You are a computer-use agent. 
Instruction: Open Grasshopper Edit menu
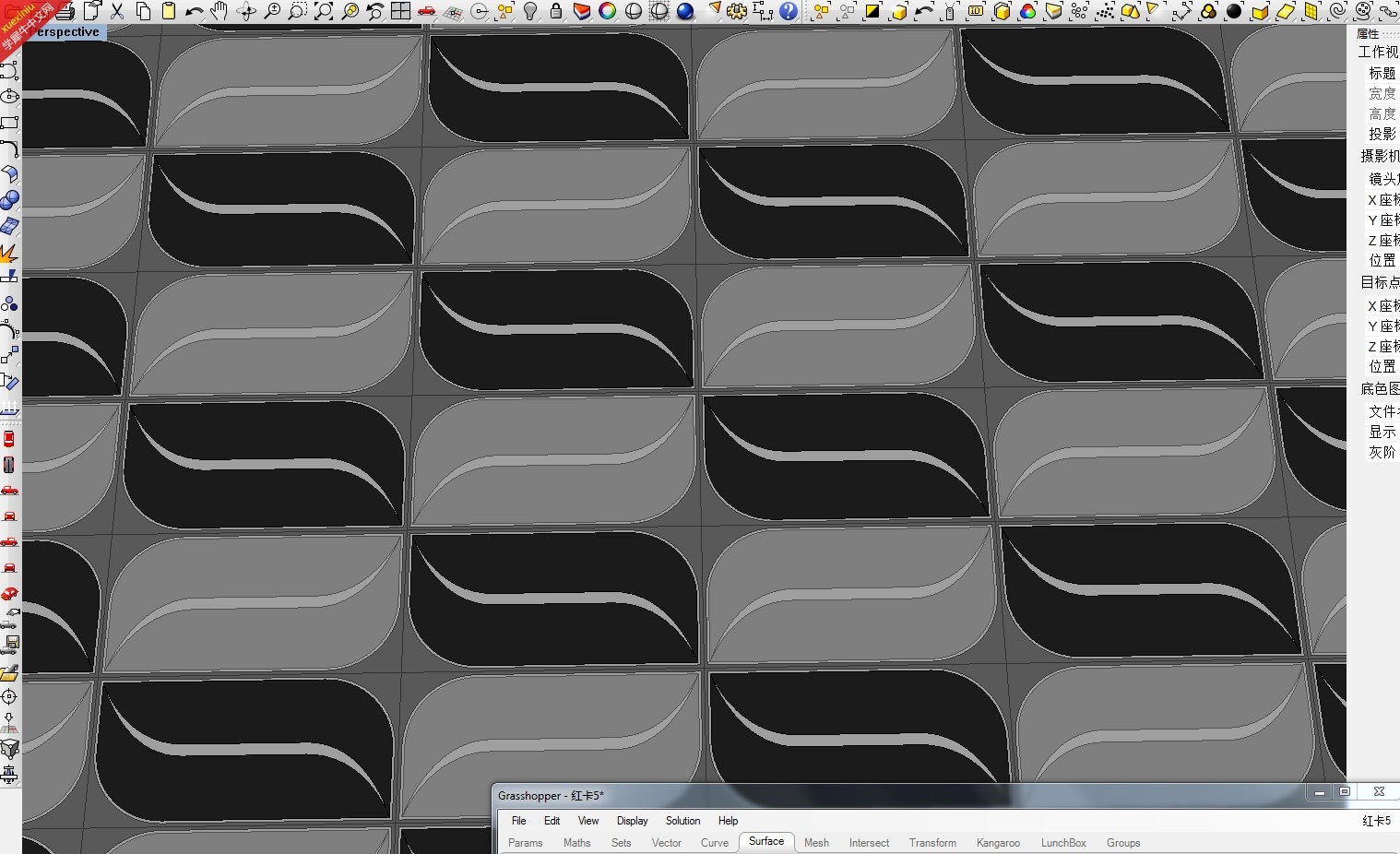[x=552, y=821]
